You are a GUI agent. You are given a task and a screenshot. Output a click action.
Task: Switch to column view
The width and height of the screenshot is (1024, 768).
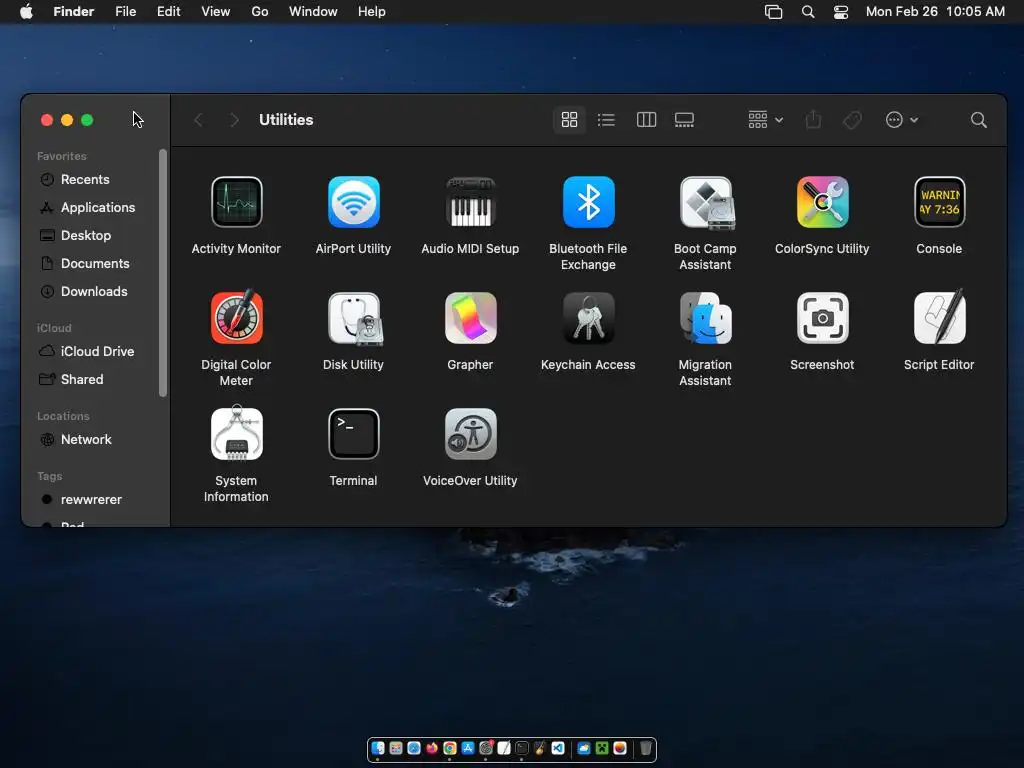pos(646,120)
